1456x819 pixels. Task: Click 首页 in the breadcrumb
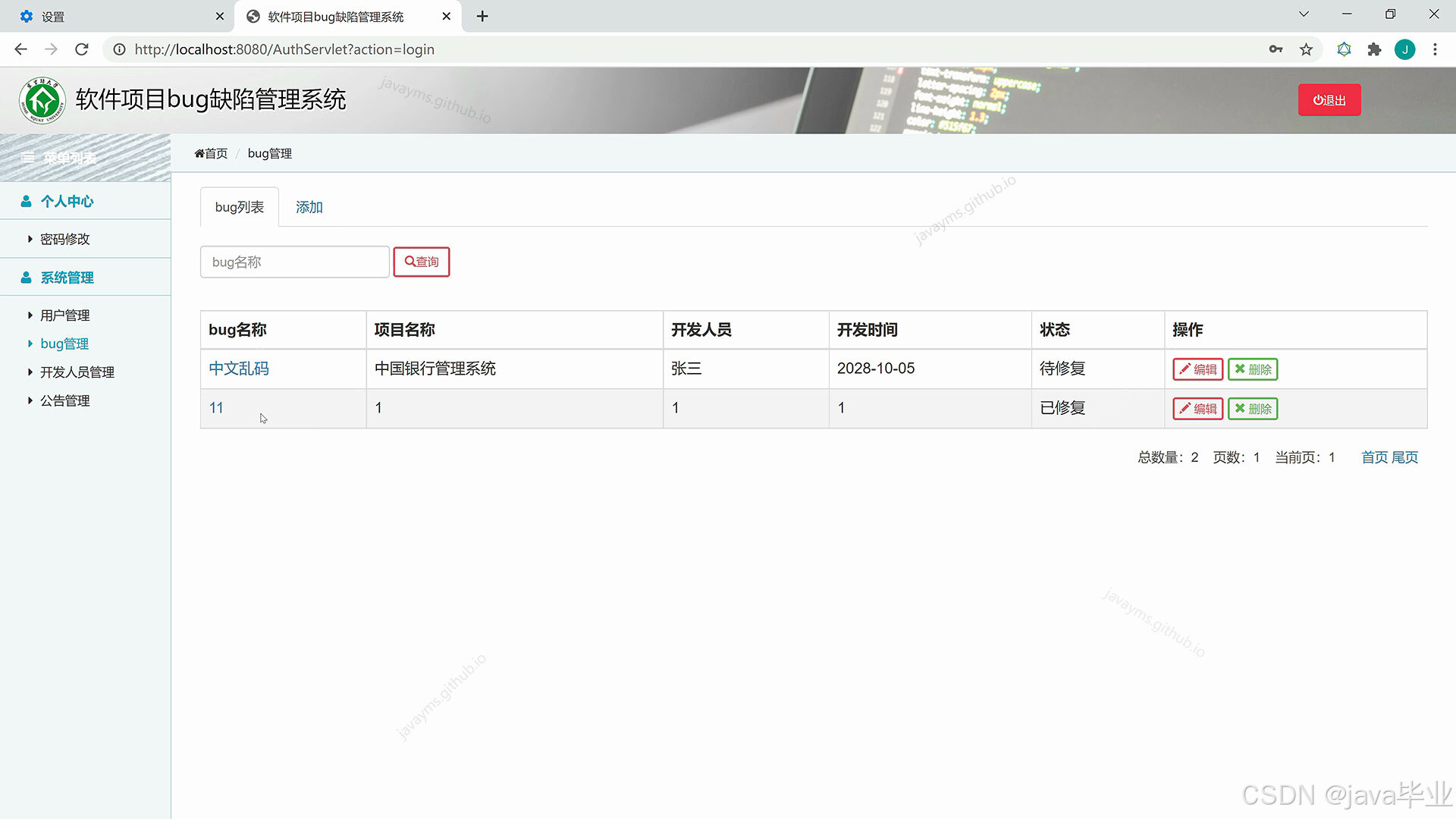(x=216, y=153)
